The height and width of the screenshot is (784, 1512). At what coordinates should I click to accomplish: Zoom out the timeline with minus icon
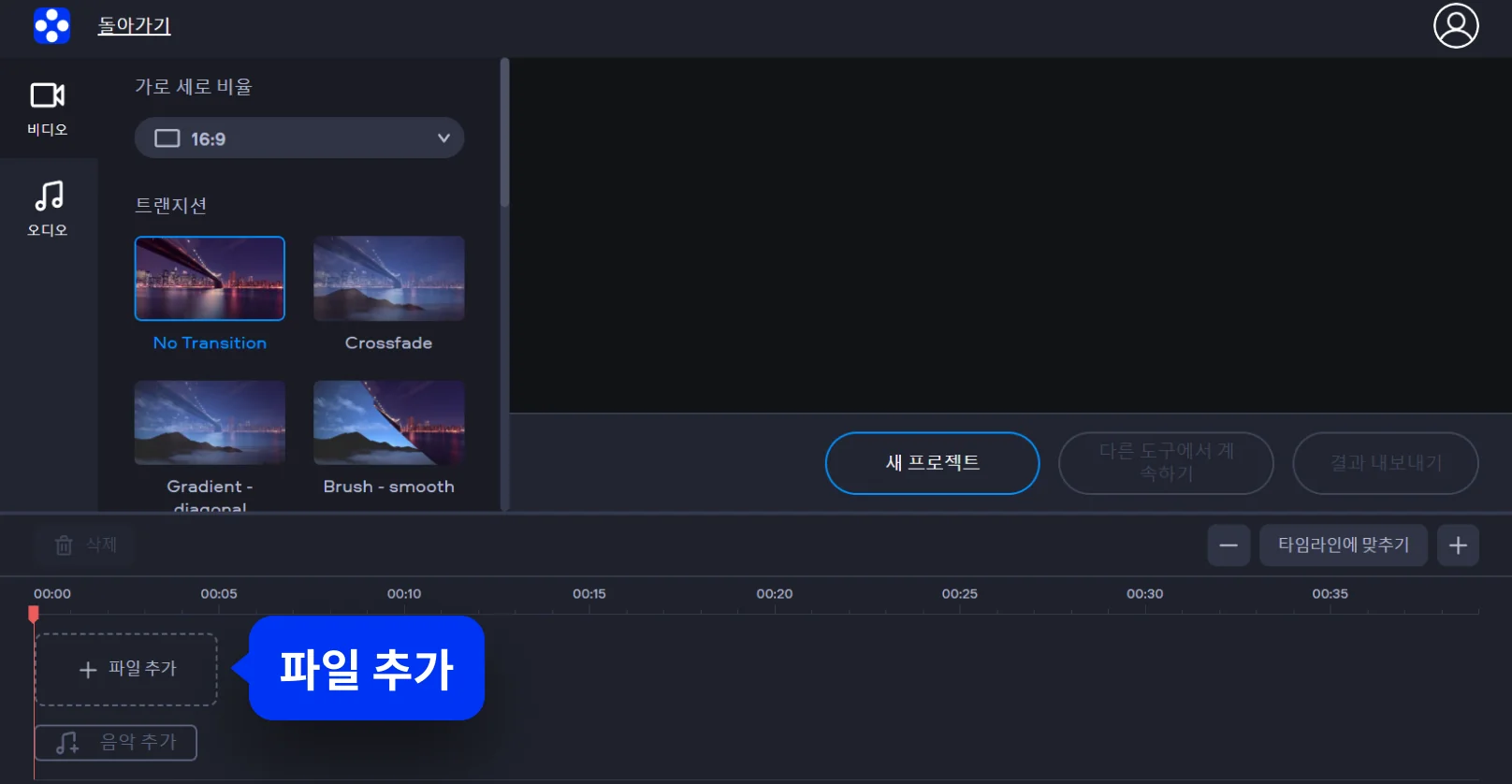pyautogui.click(x=1228, y=545)
